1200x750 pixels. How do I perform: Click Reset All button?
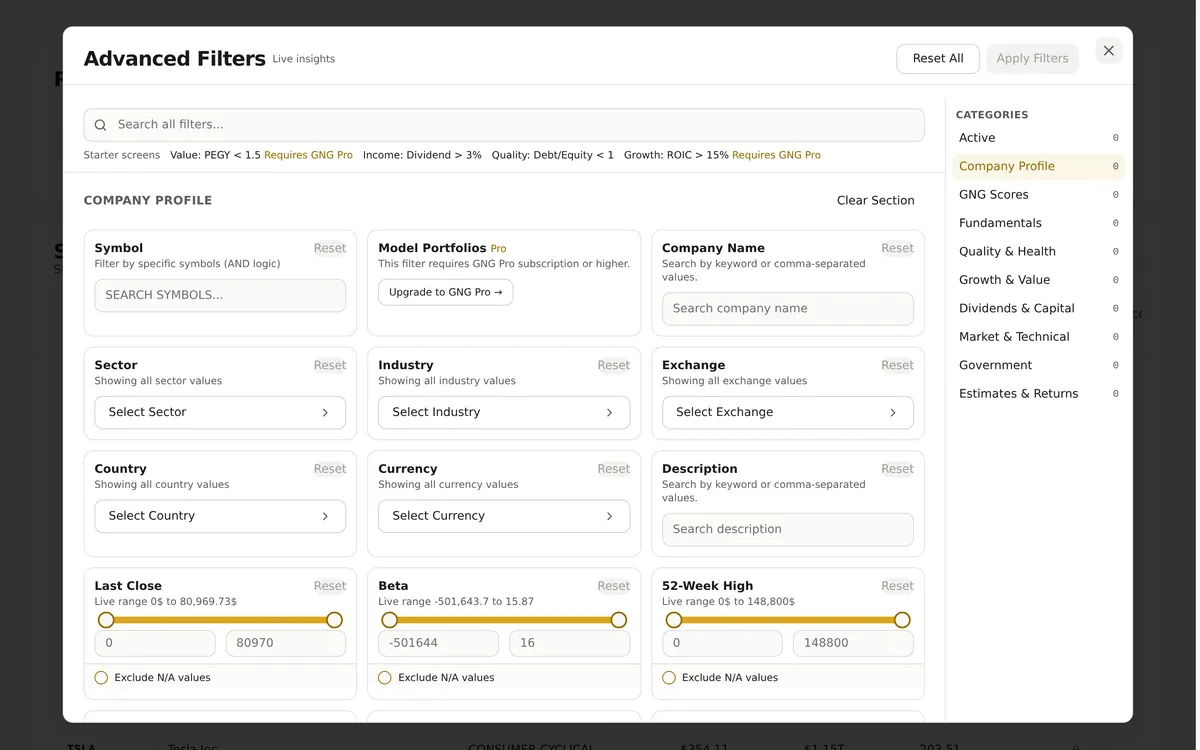point(938,59)
